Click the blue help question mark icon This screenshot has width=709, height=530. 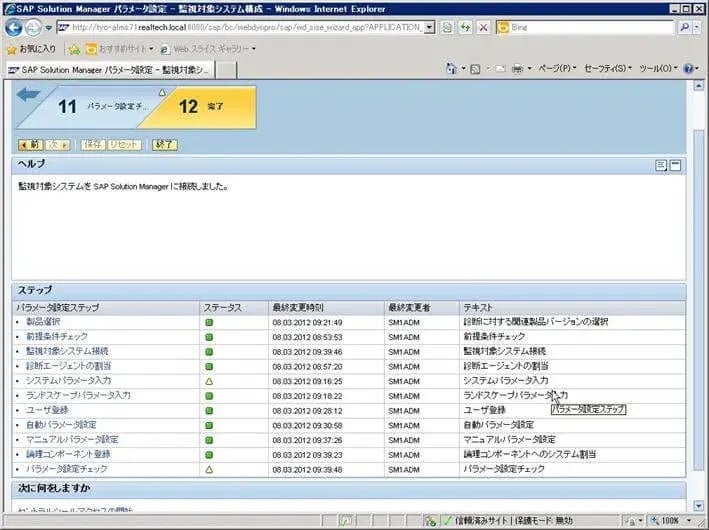[x=688, y=69]
